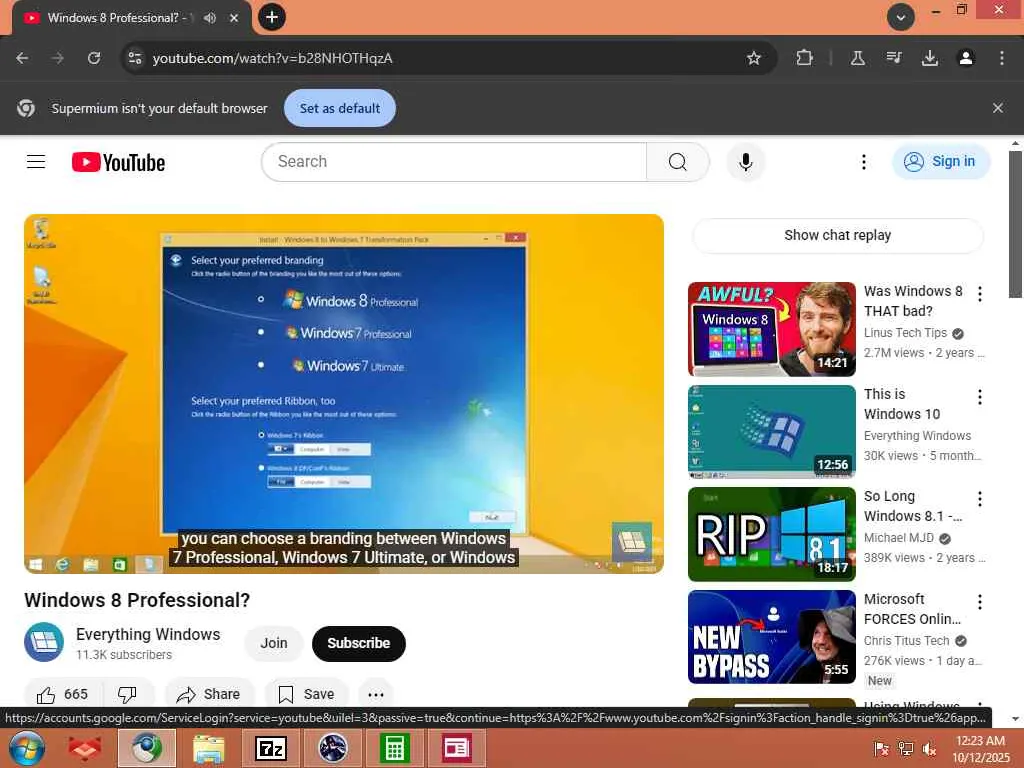The width and height of the screenshot is (1024, 768).
Task: Open the Labs flask icon in toolbar
Action: (x=857, y=58)
